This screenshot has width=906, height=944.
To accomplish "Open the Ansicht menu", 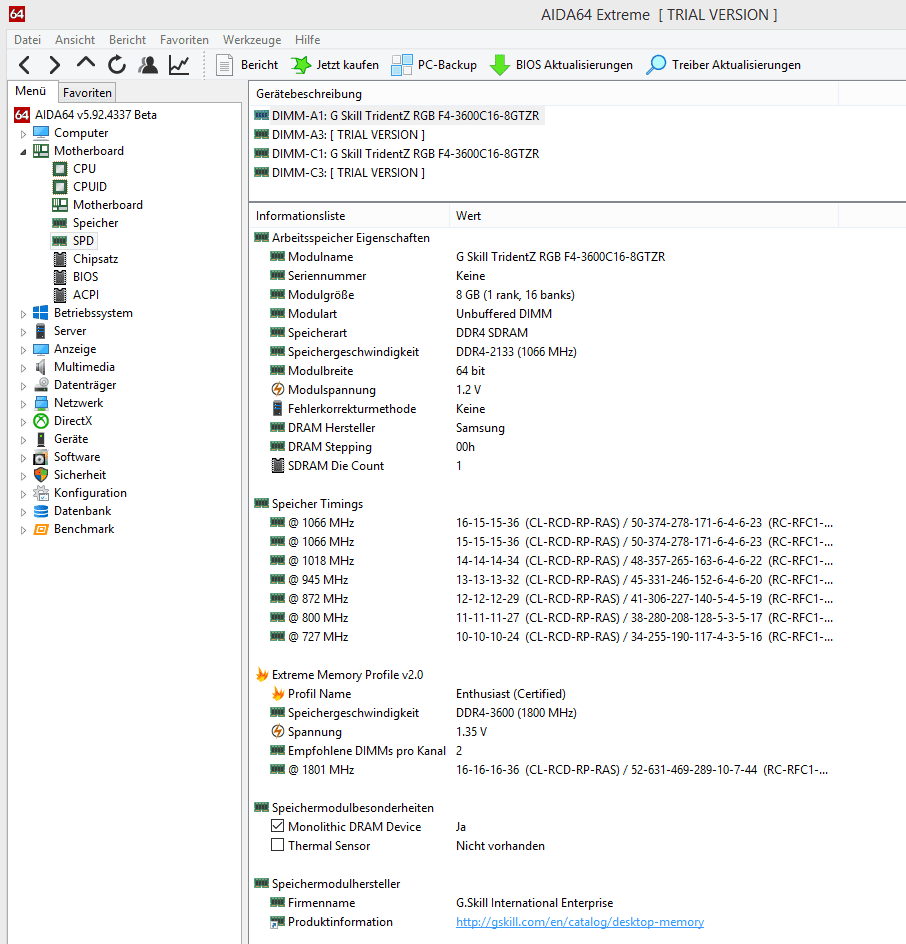I will pos(75,40).
